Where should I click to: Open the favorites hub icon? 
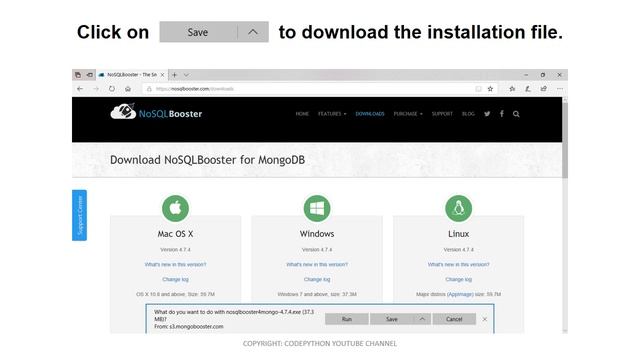tap(512, 89)
